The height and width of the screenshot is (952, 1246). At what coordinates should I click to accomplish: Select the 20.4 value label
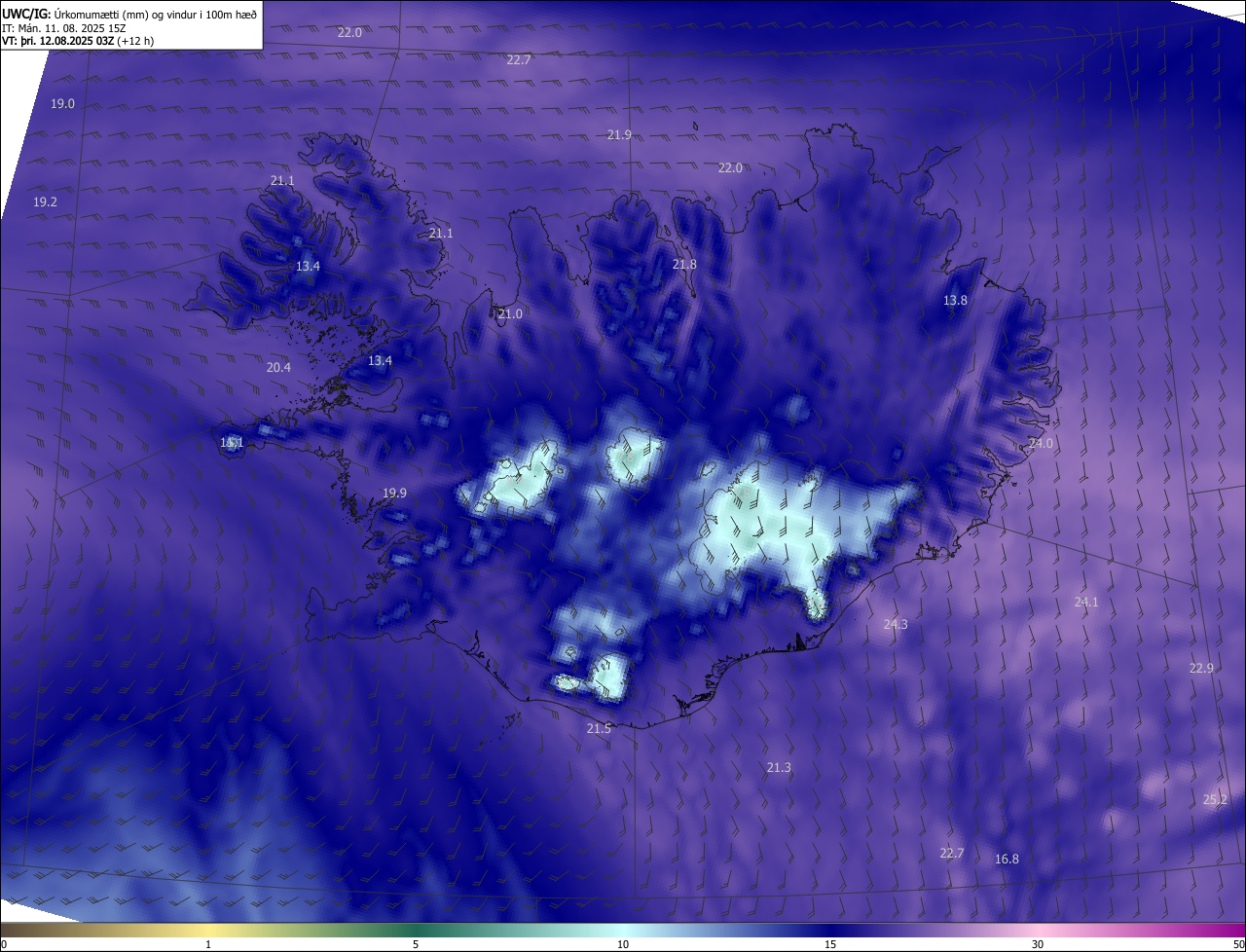click(278, 367)
